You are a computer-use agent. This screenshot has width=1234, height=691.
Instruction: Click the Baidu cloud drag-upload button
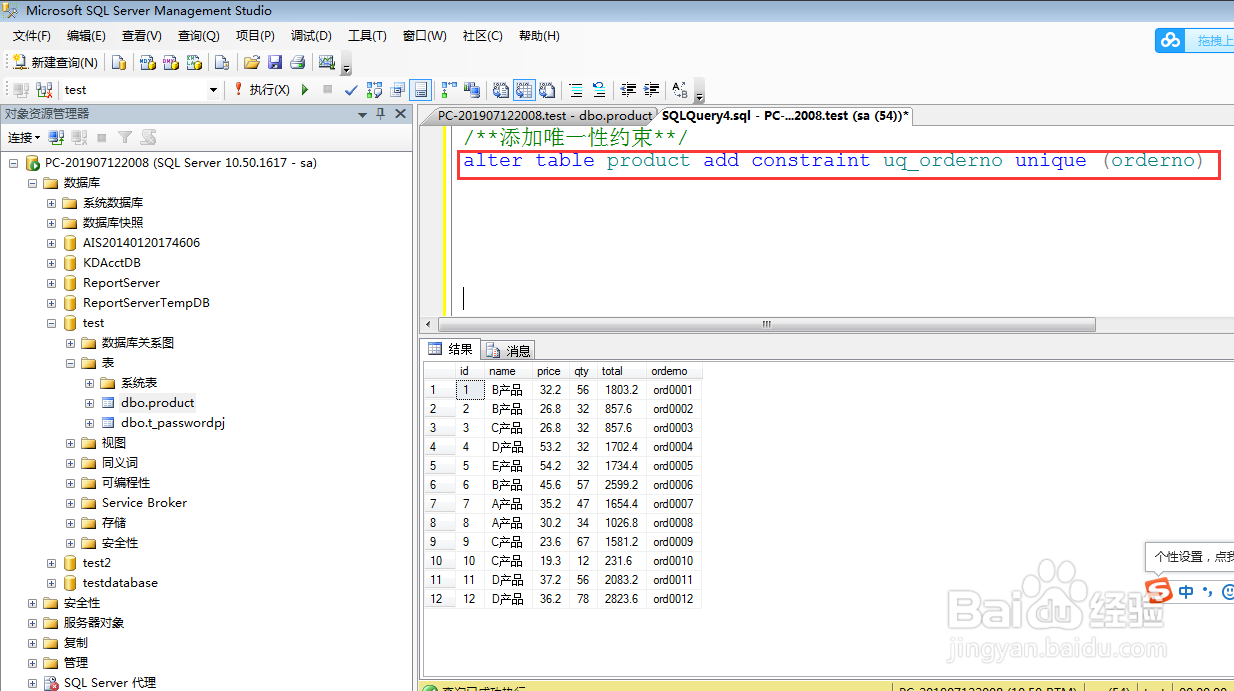click(1194, 40)
